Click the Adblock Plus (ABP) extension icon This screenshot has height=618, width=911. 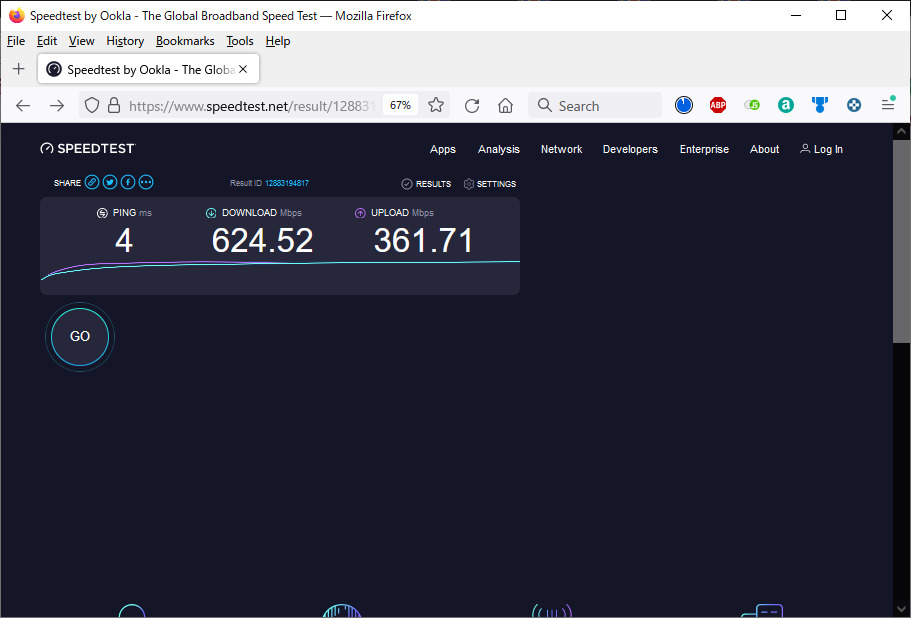coord(718,105)
